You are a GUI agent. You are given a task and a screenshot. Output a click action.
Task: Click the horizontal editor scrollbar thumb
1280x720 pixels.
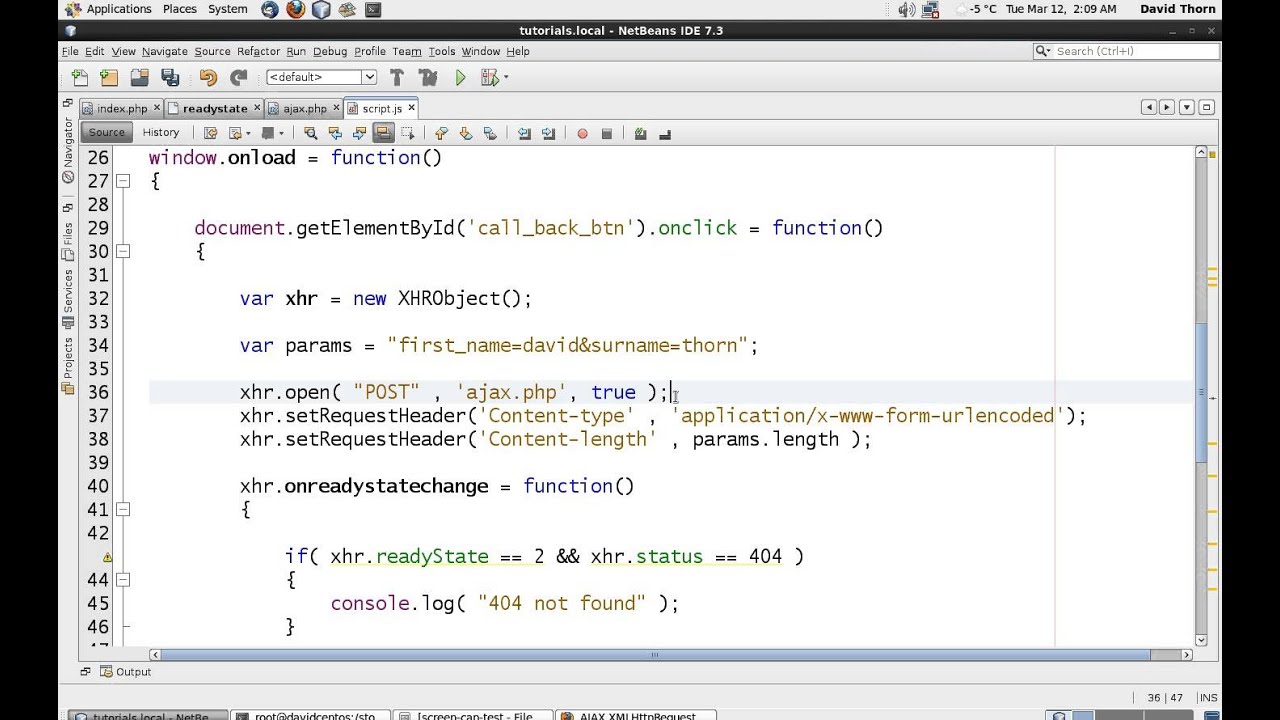coord(656,655)
